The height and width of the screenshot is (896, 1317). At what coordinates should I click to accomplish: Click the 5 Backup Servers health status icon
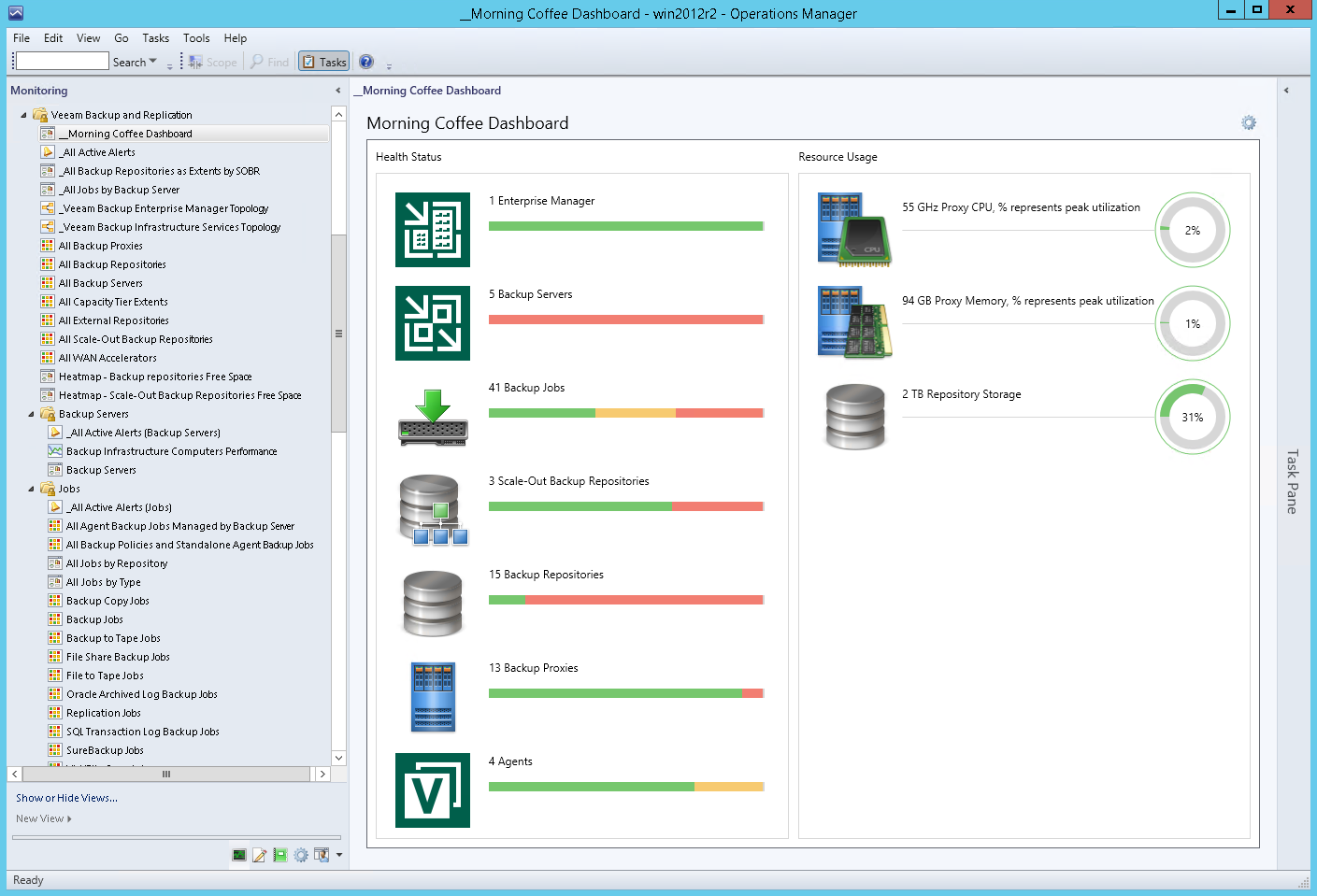click(x=433, y=323)
